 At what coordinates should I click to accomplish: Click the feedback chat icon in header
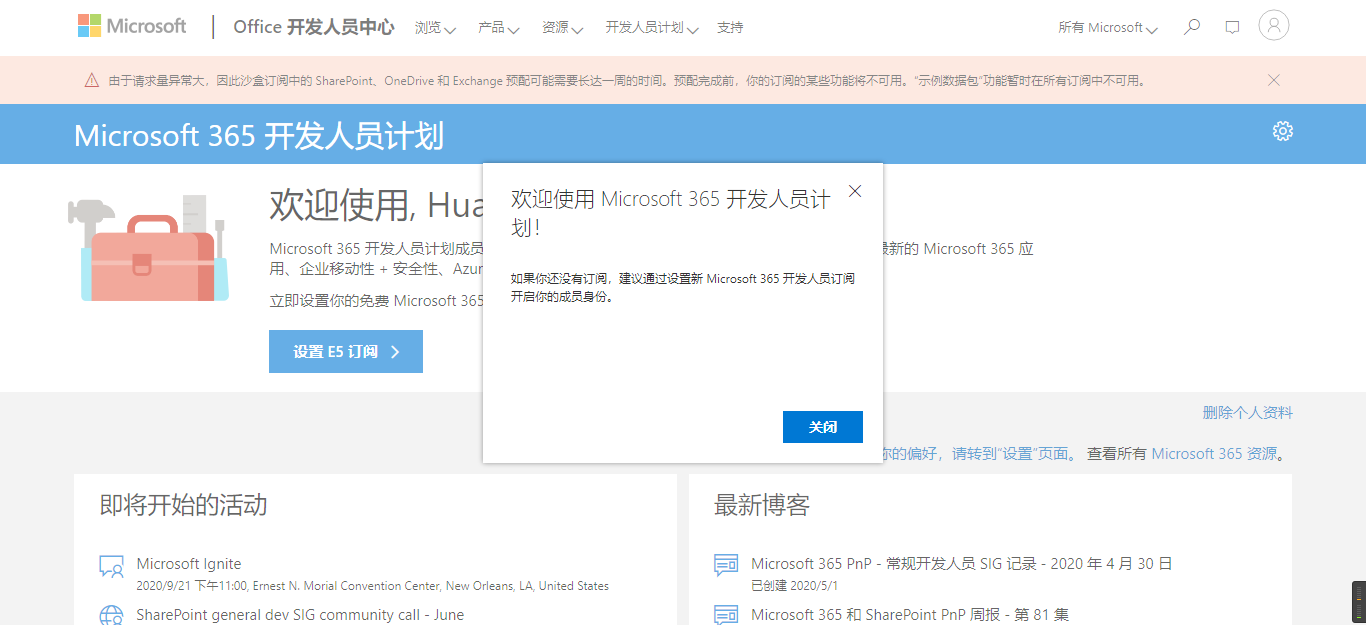tap(1232, 28)
